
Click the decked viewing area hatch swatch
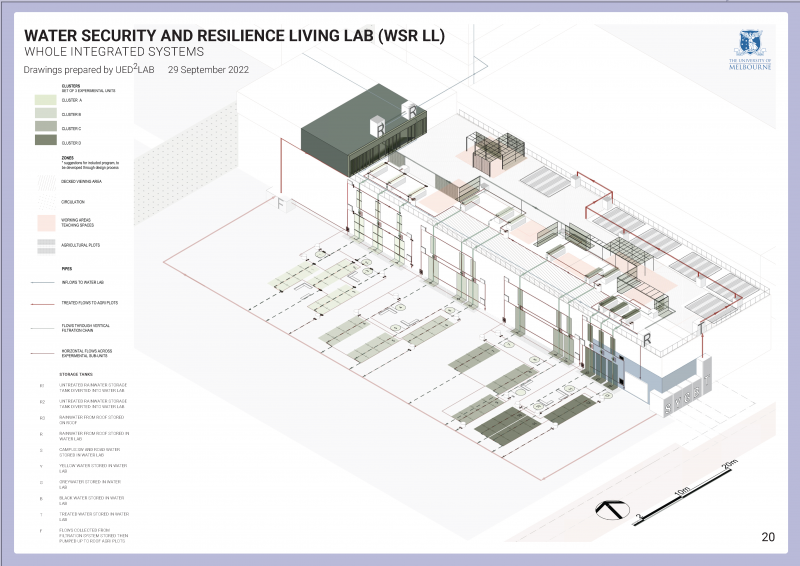tap(46, 182)
